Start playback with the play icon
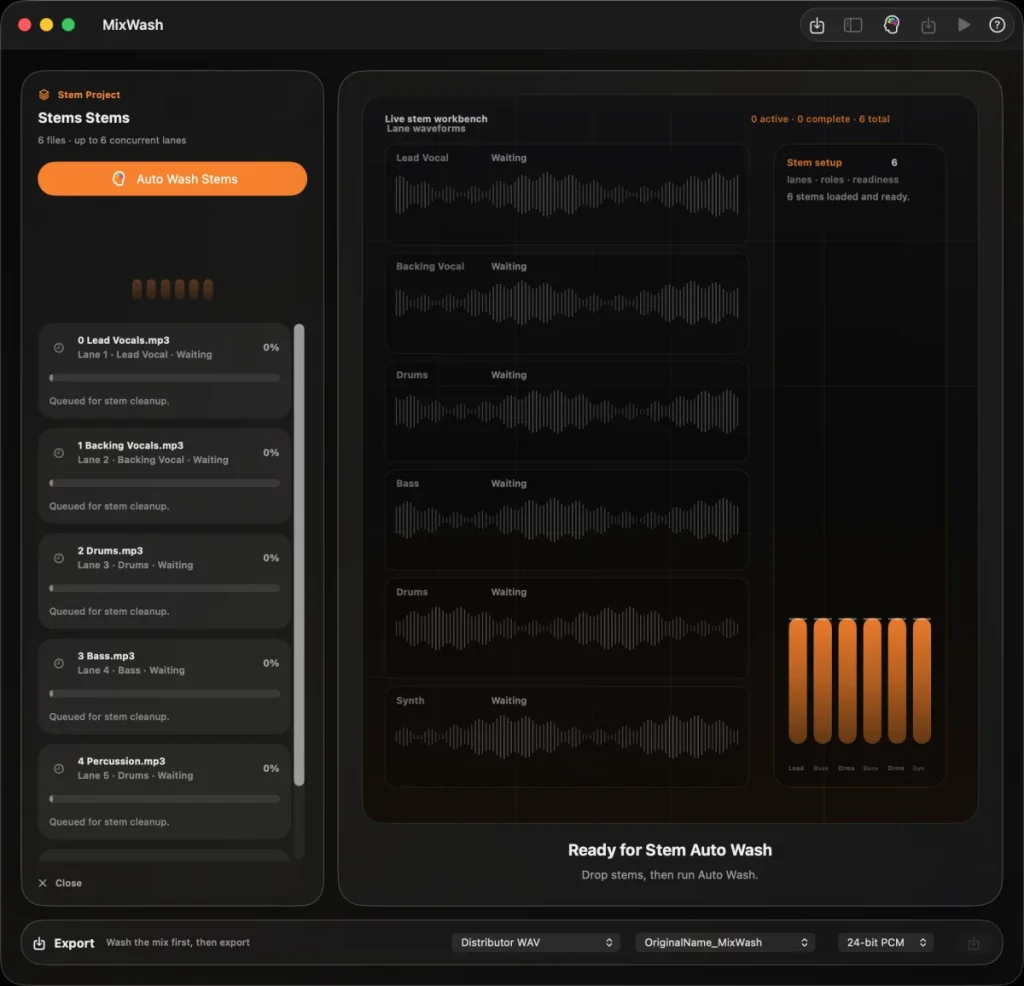 (x=964, y=25)
